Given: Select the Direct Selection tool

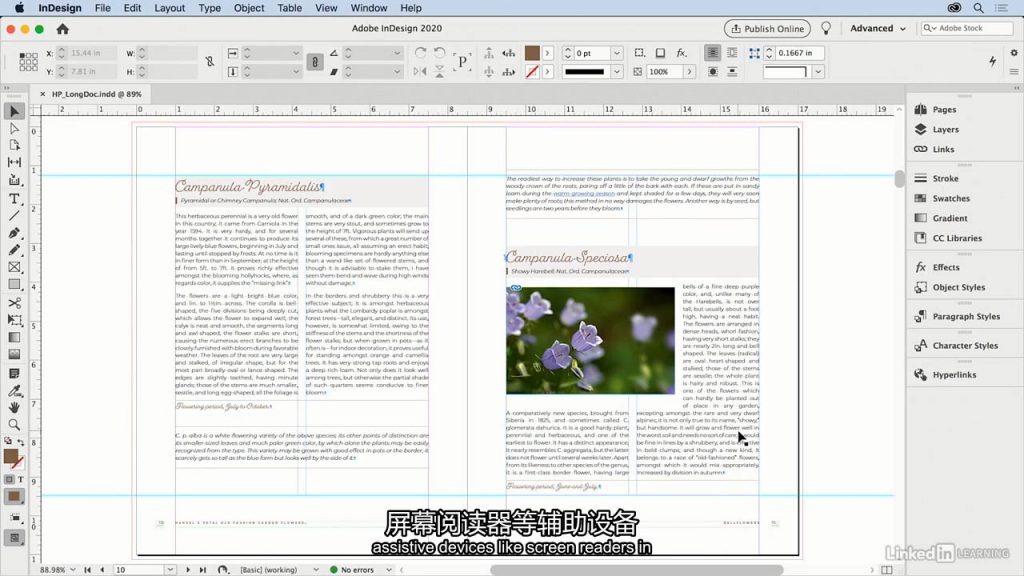Looking at the screenshot, I should pos(14,129).
